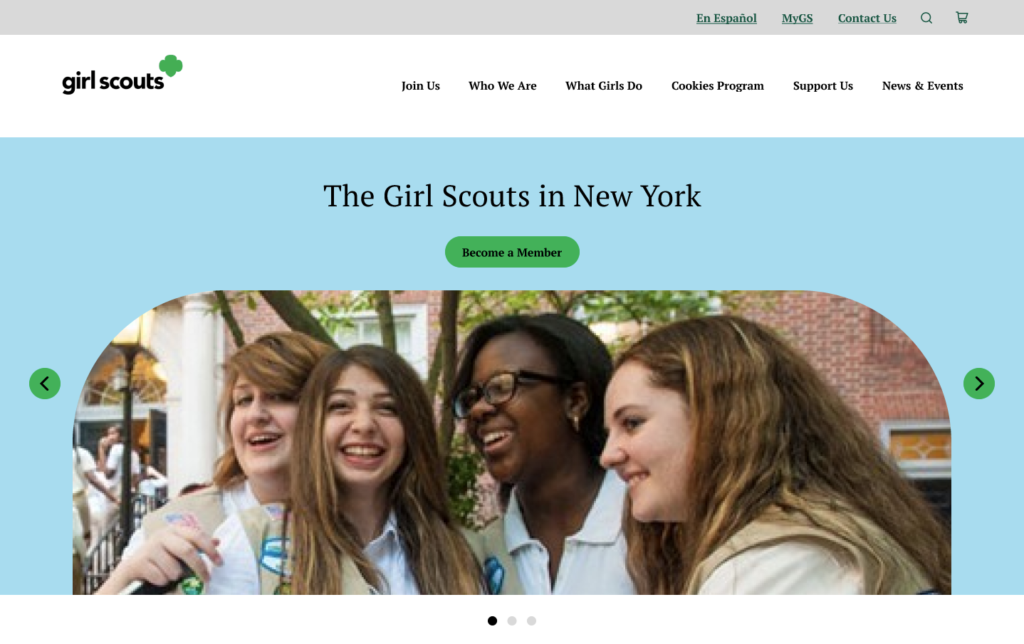Image resolution: width=1024 pixels, height=644 pixels.
Task: Click the Girl Scouts trefoil logo
Action: click(122, 75)
